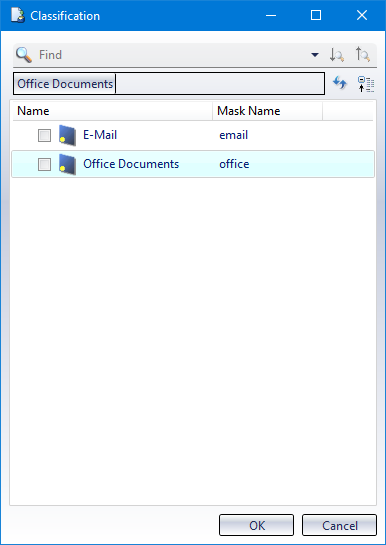Click the email mask name cell
This screenshot has height=545, width=386.
point(233,135)
